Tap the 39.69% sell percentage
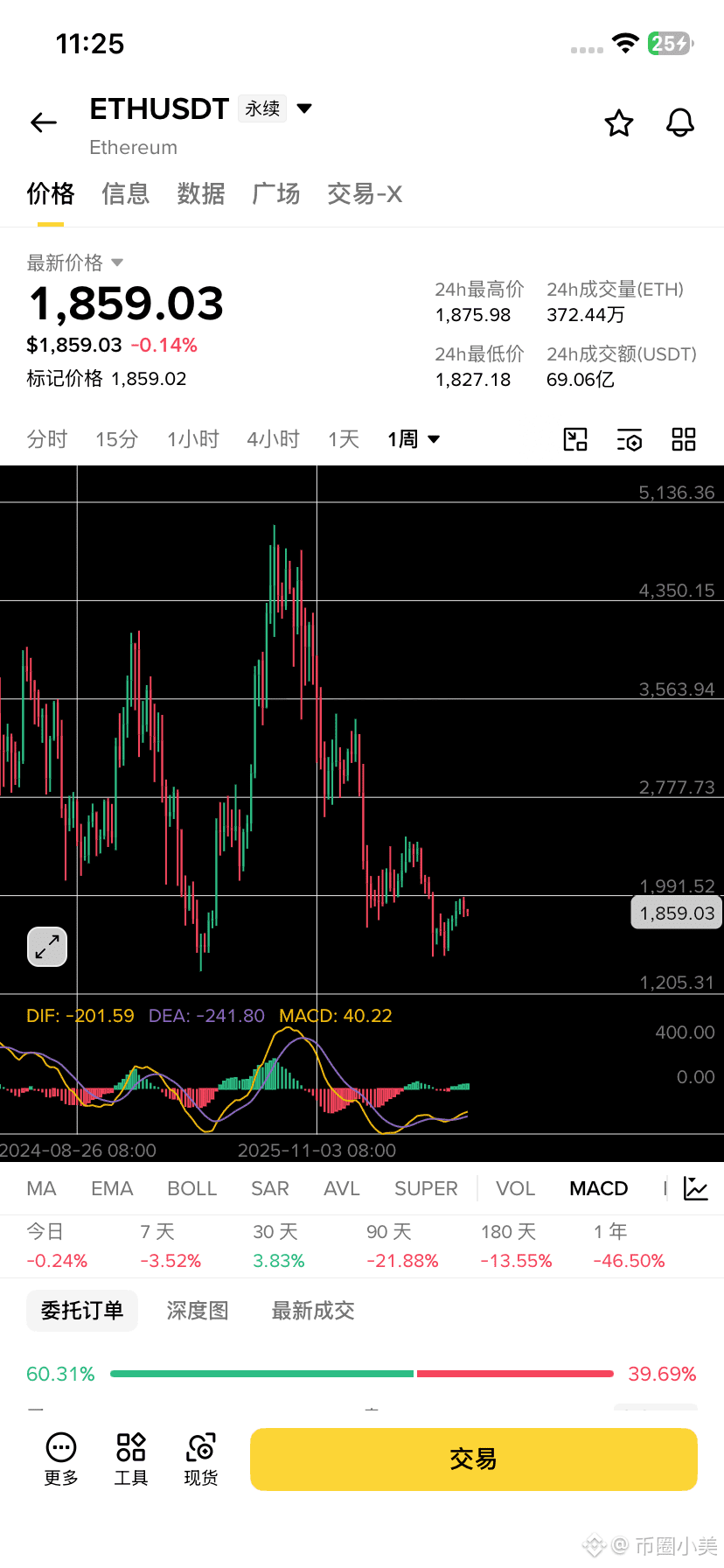724x1568 pixels. pyautogui.click(x=662, y=1374)
